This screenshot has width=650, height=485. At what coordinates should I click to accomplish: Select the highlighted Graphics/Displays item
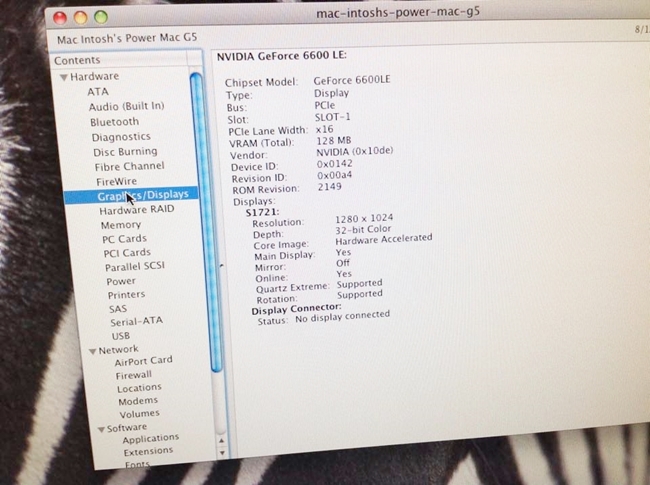pos(143,196)
